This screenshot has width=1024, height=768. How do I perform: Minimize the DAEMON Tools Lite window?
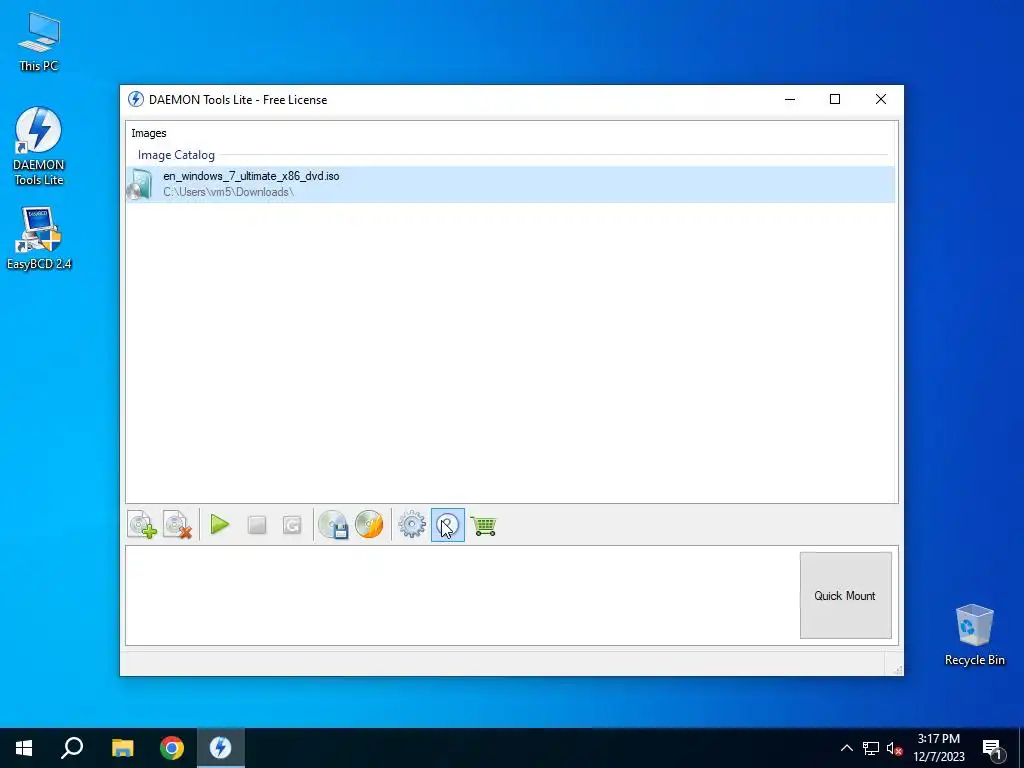click(790, 99)
